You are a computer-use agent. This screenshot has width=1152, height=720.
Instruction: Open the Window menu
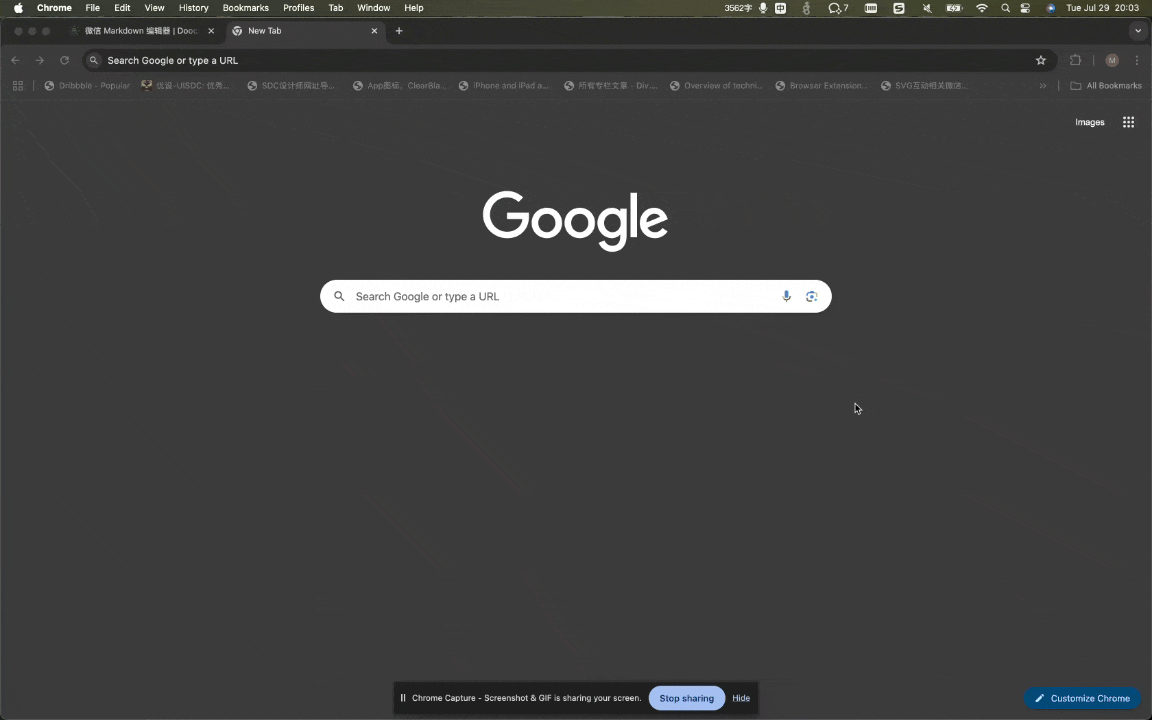click(x=373, y=7)
